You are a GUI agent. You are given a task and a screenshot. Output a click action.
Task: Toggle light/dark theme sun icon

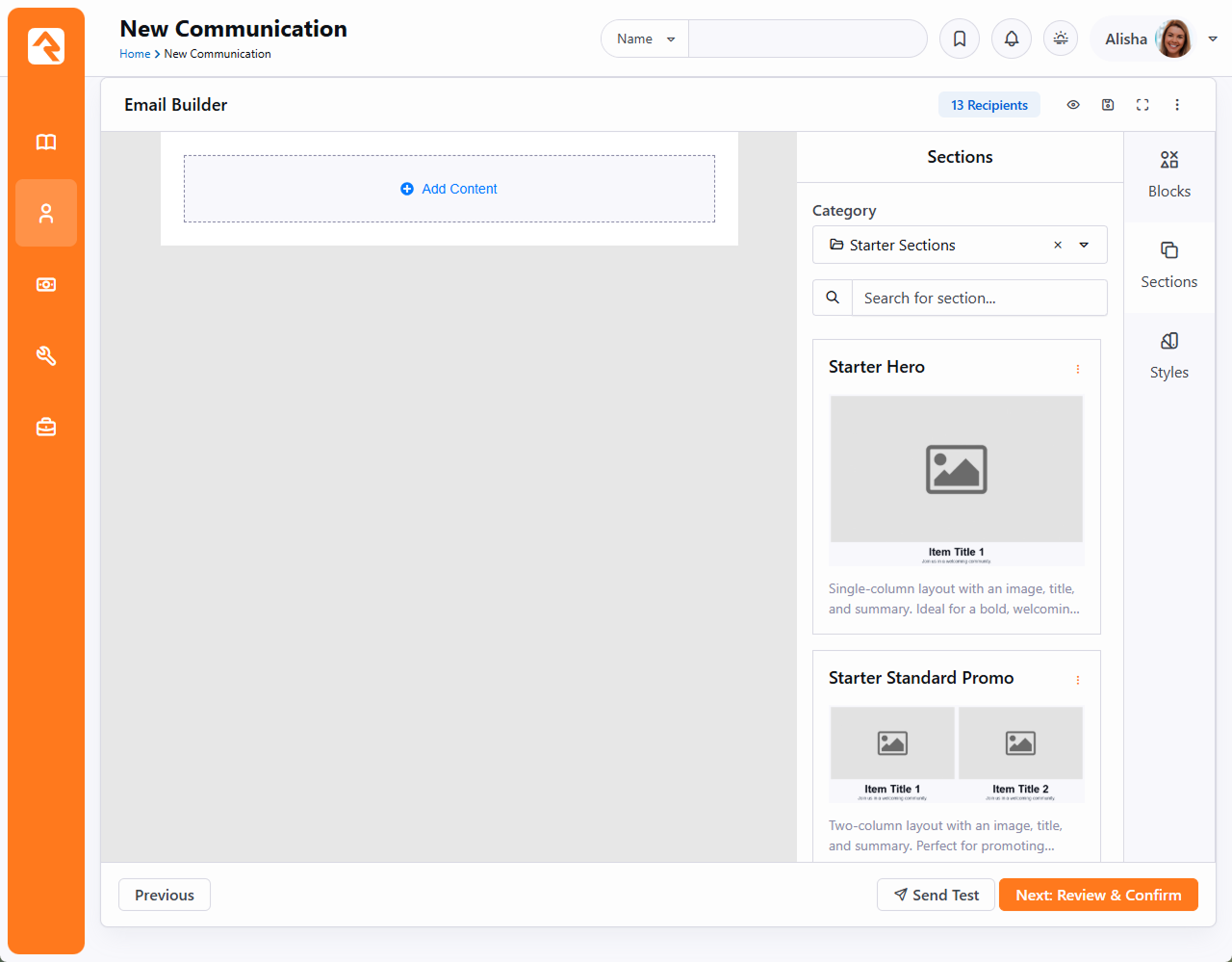point(1061,39)
